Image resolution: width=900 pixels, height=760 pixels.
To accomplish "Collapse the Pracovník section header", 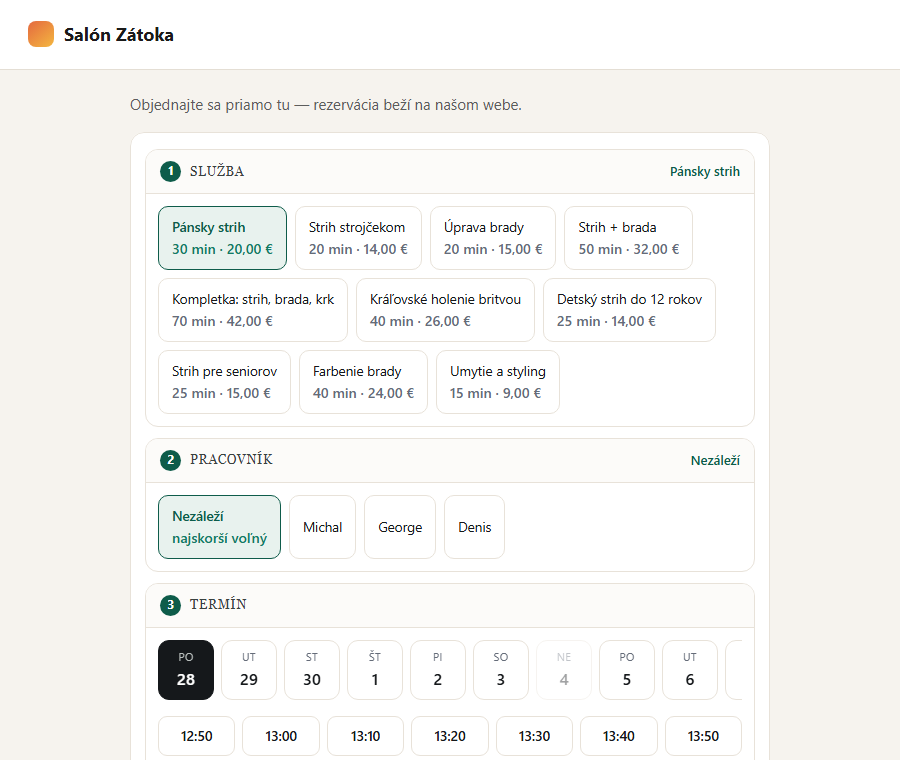I will point(450,460).
